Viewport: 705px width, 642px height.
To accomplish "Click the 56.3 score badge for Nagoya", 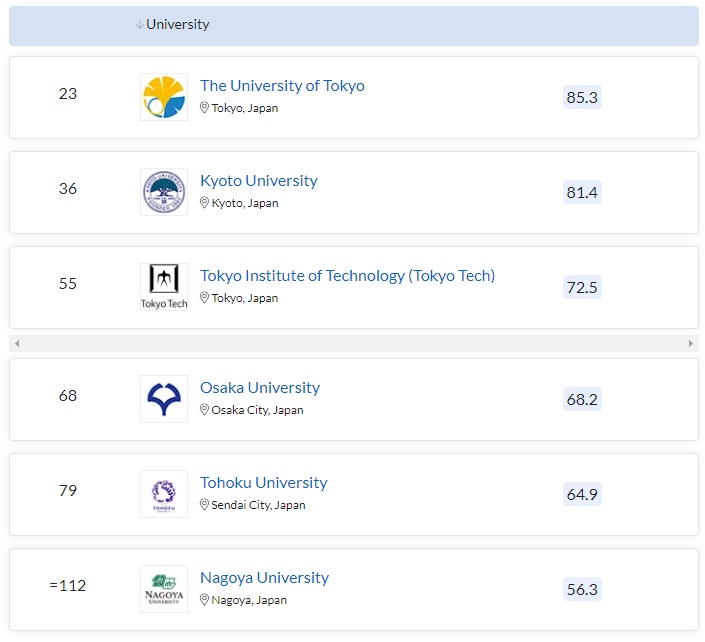I will click(x=582, y=589).
